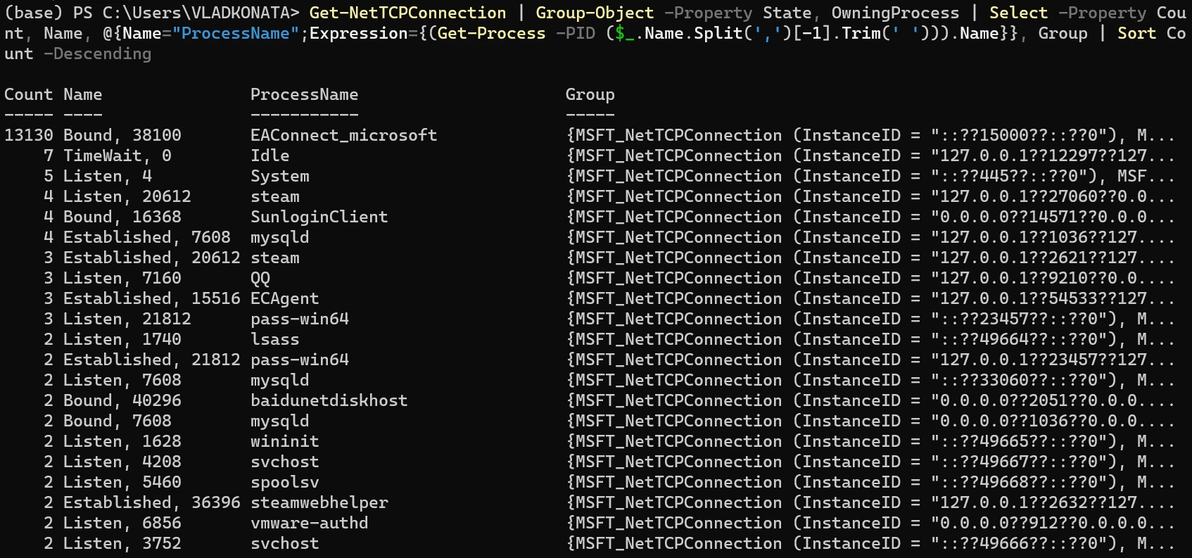This screenshot has height=558, width=1192.
Task: Click the ProcessName column header
Action: (x=304, y=94)
